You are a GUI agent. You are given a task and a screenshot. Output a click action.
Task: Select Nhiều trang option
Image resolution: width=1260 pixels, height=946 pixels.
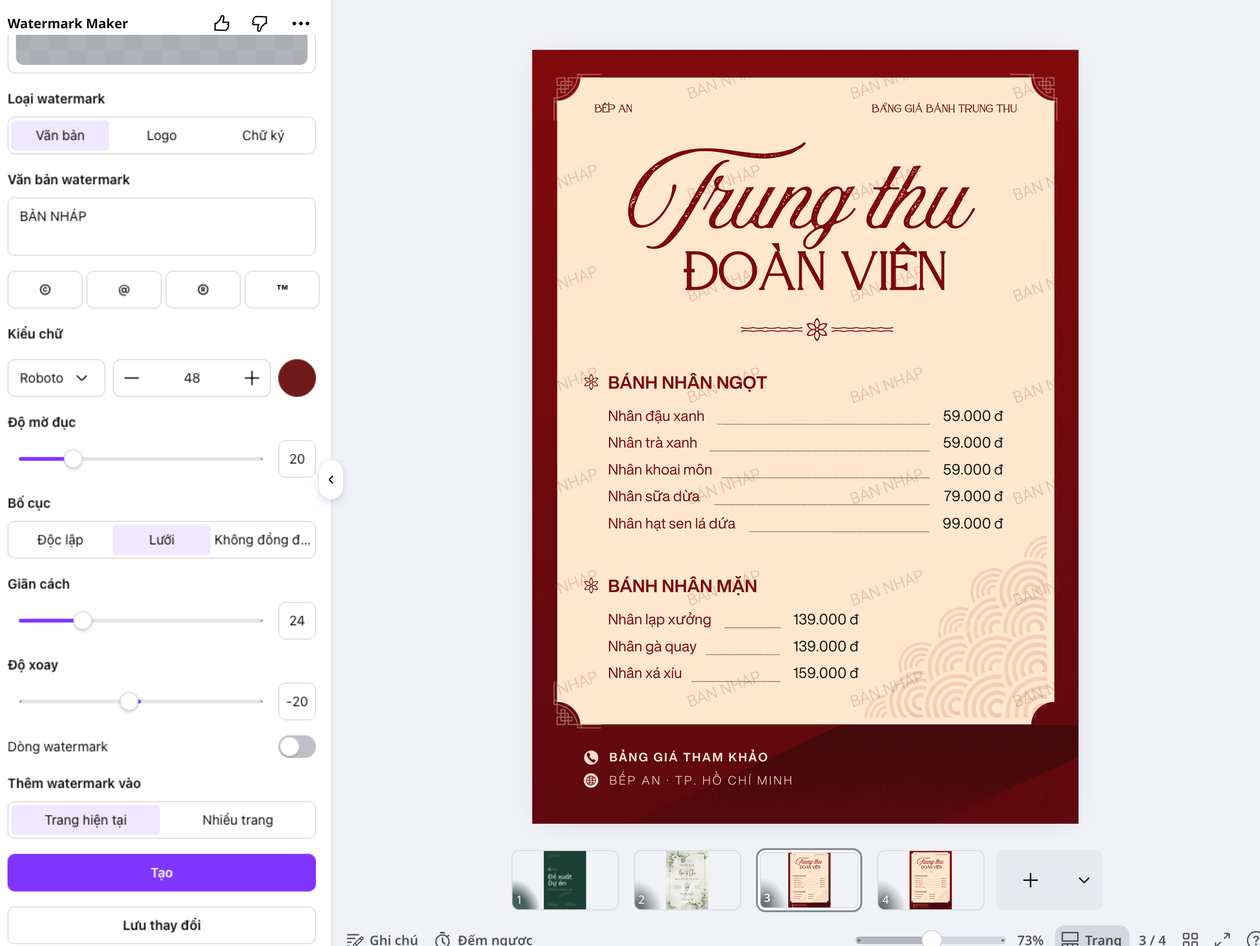[238, 820]
